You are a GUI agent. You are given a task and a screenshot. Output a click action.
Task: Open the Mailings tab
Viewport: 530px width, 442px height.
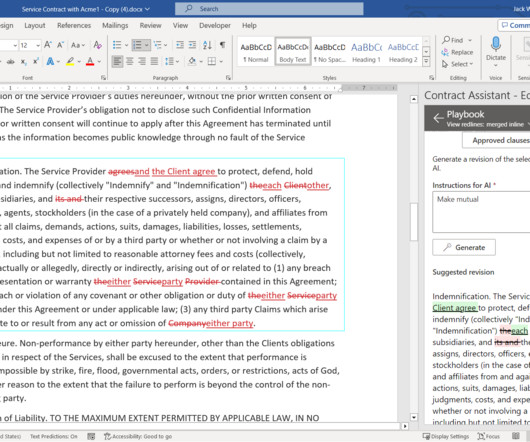click(x=115, y=26)
